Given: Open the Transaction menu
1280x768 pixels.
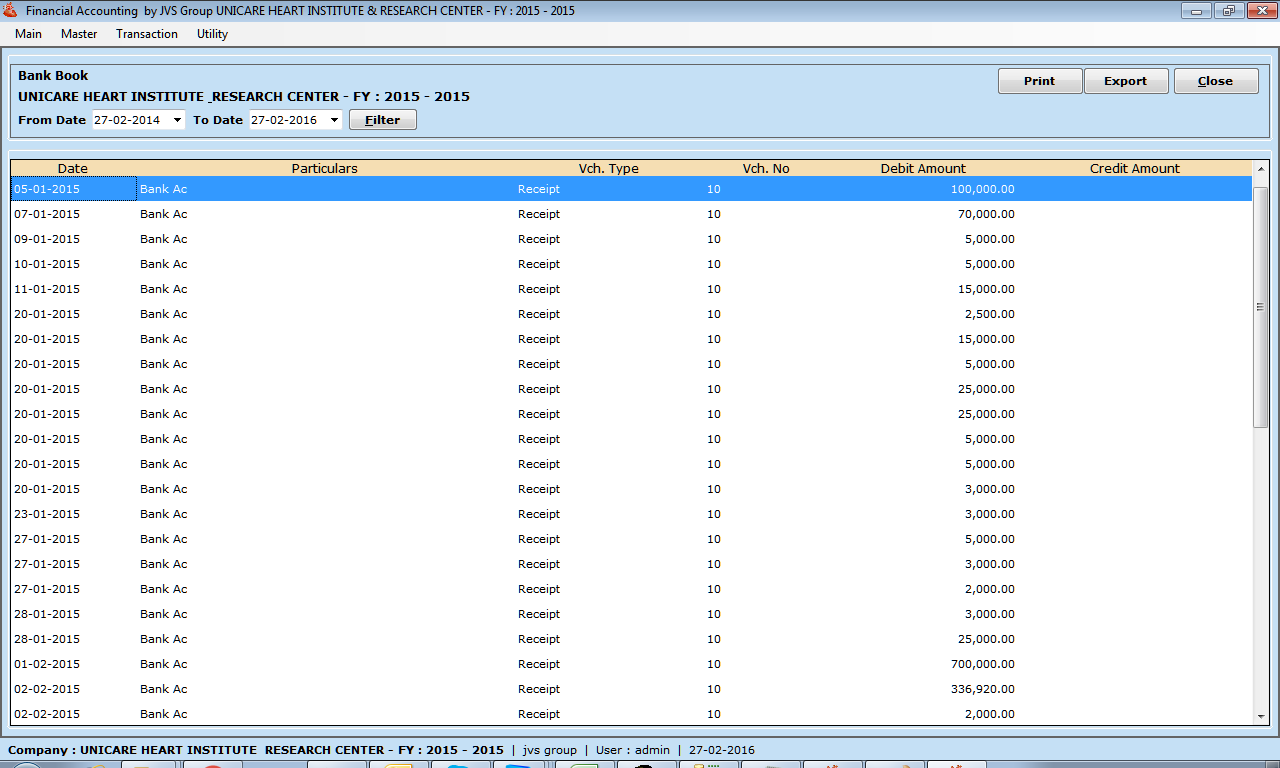Looking at the screenshot, I should tap(147, 34).
